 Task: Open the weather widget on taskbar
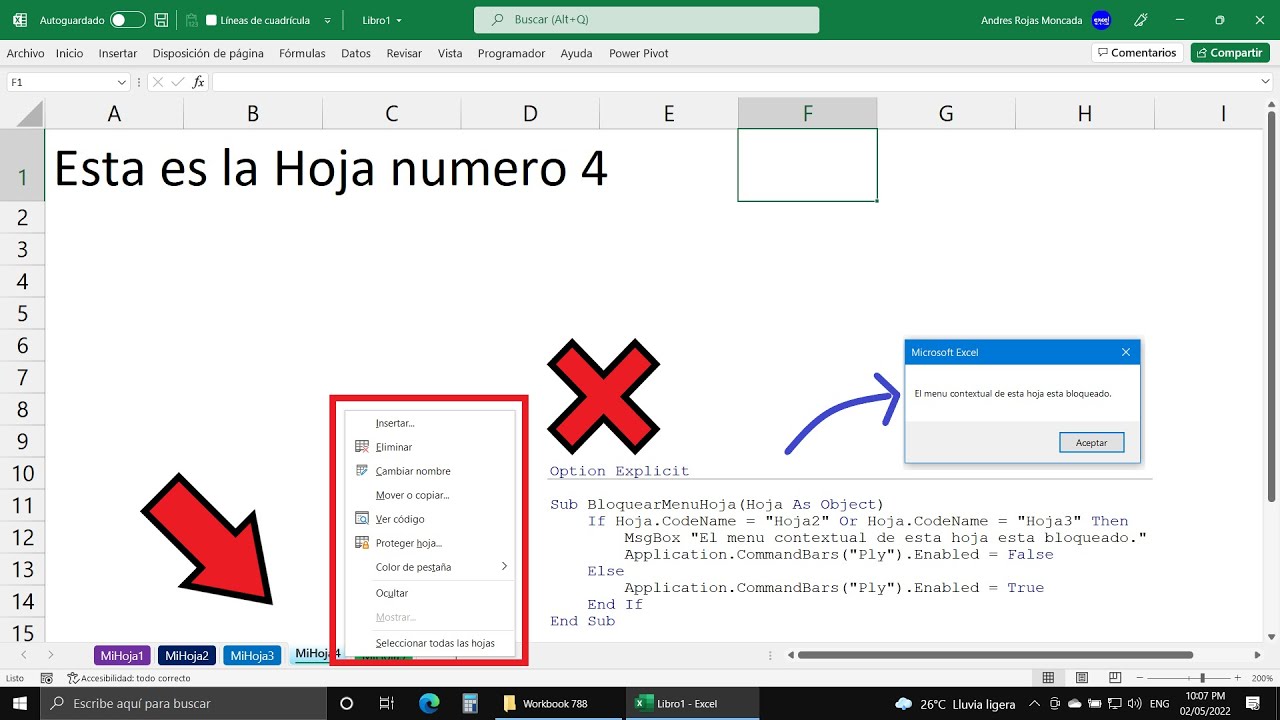click(955, 703)
